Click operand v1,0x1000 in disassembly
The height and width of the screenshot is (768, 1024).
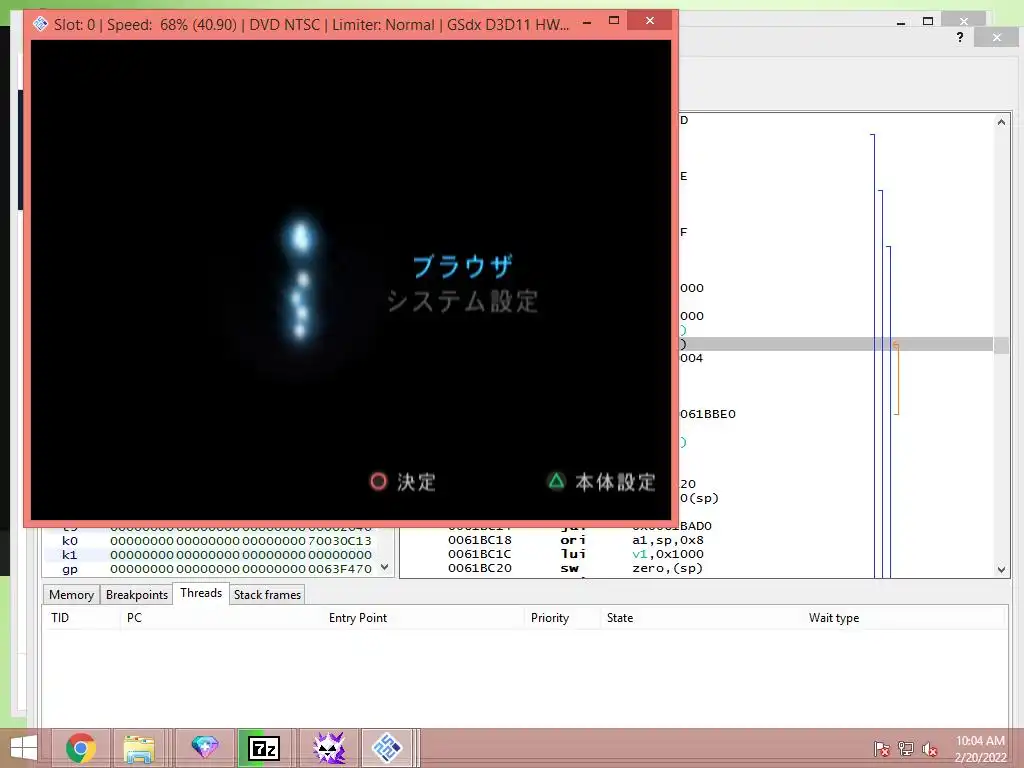pyautogui.click(x=667, y=554)
